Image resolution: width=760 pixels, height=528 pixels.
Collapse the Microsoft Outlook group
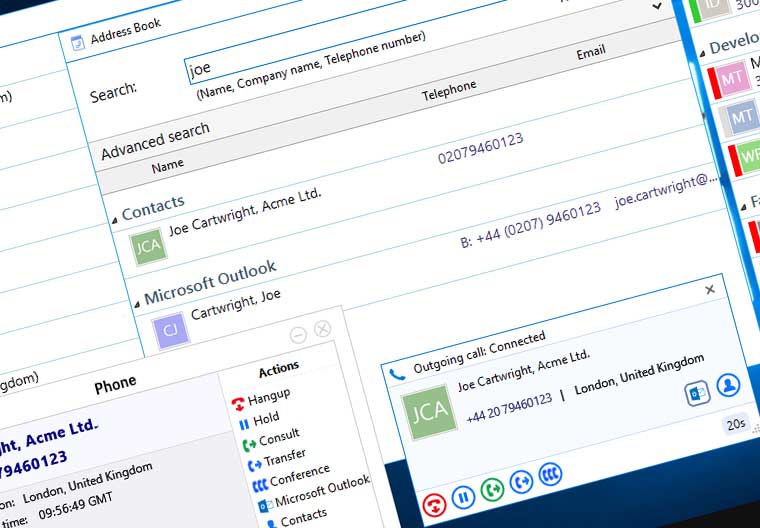click(x=137, y=304)
